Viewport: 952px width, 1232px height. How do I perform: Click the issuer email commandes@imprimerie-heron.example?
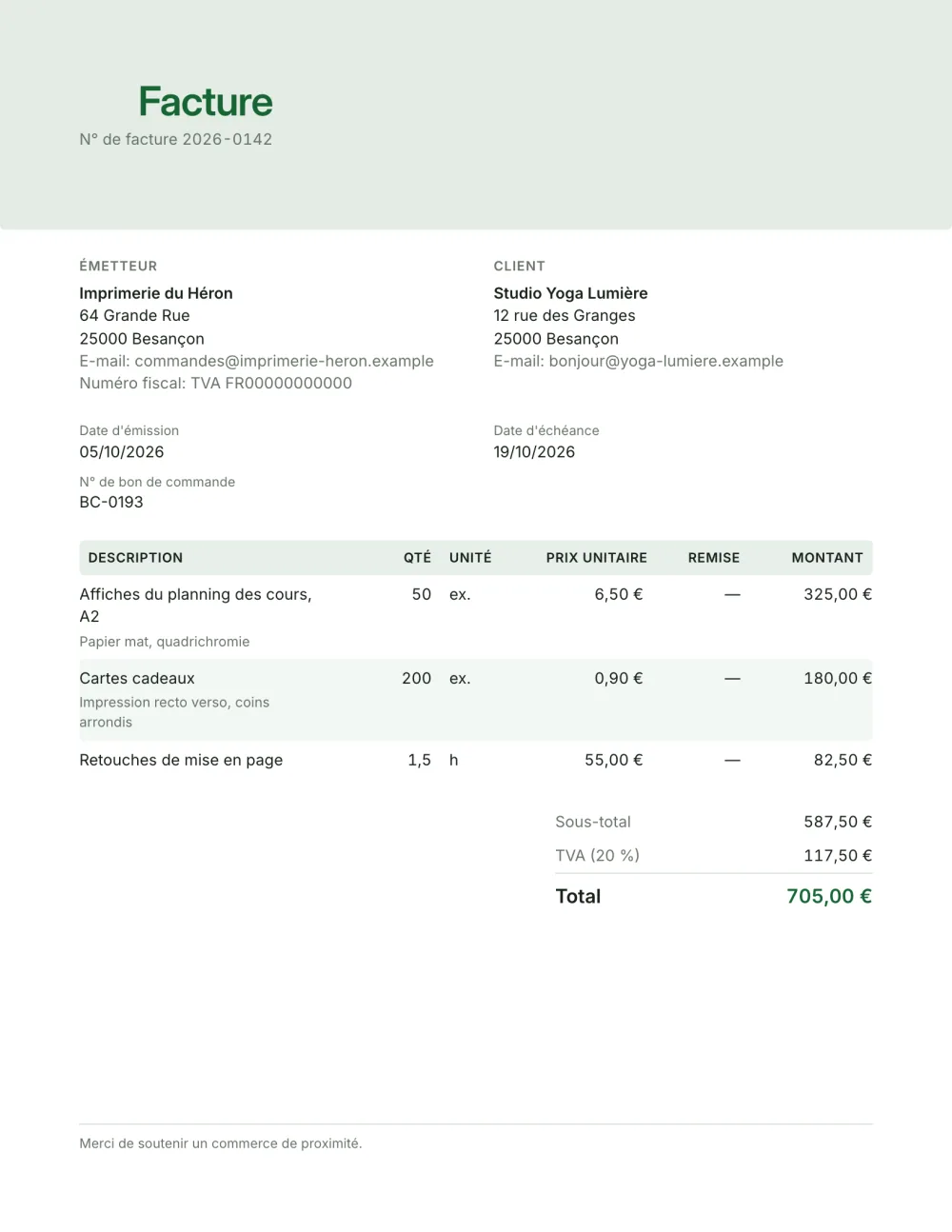coord(284,361)
